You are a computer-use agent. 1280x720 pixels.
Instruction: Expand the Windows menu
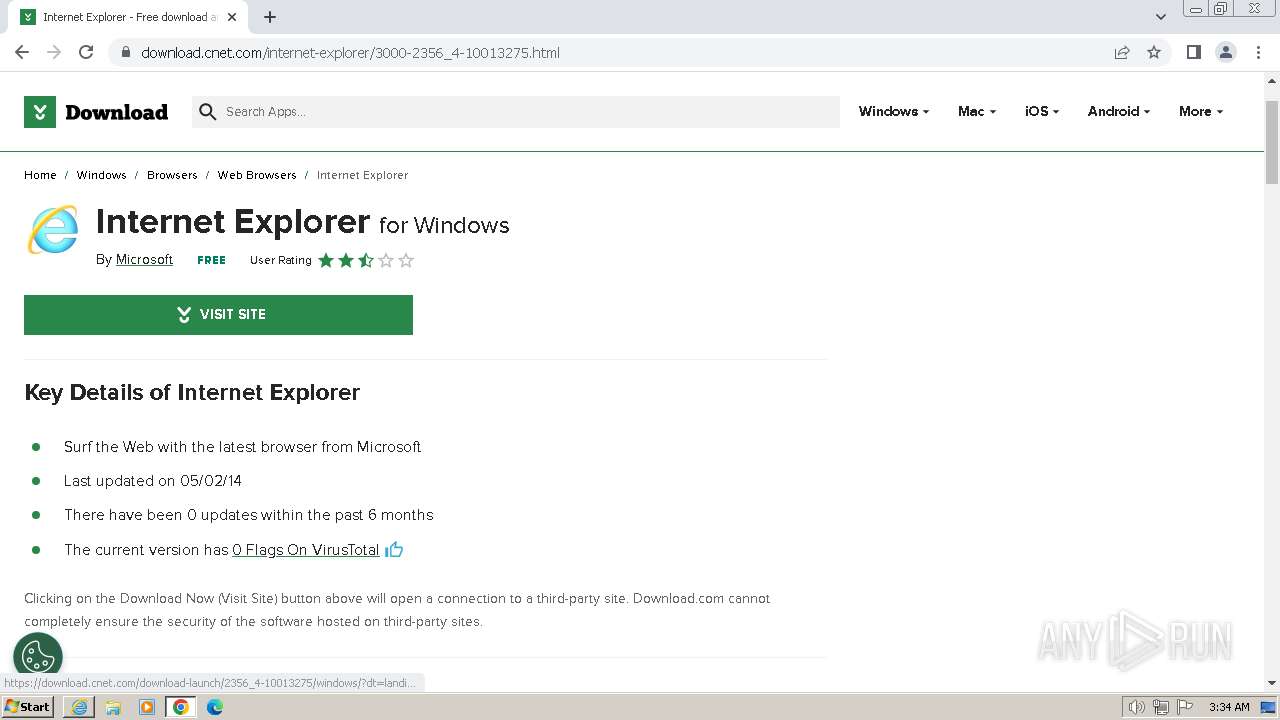tap(894, 111)
